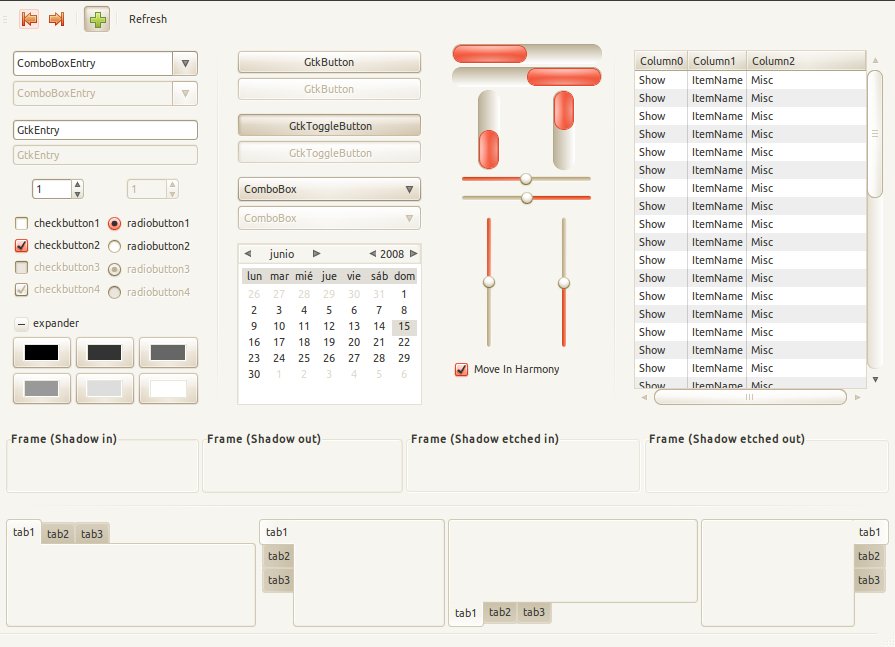
Task: Click the table's horizontal scrollbar thumb
Action: pos(750,397)
